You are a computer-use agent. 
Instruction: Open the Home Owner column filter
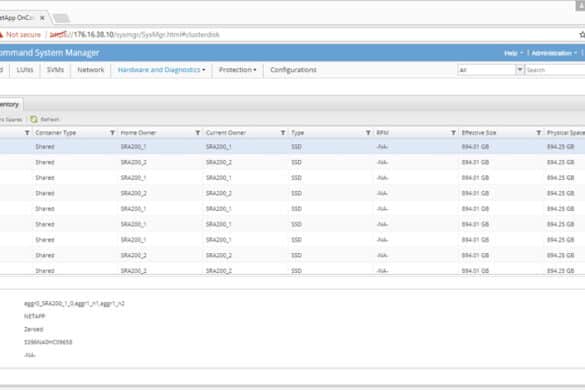click(x=198, y=133)
